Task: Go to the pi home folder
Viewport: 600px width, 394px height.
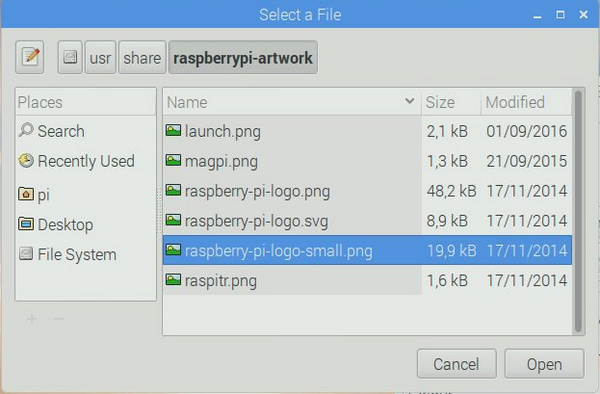Action: click(x=86, y=195)
